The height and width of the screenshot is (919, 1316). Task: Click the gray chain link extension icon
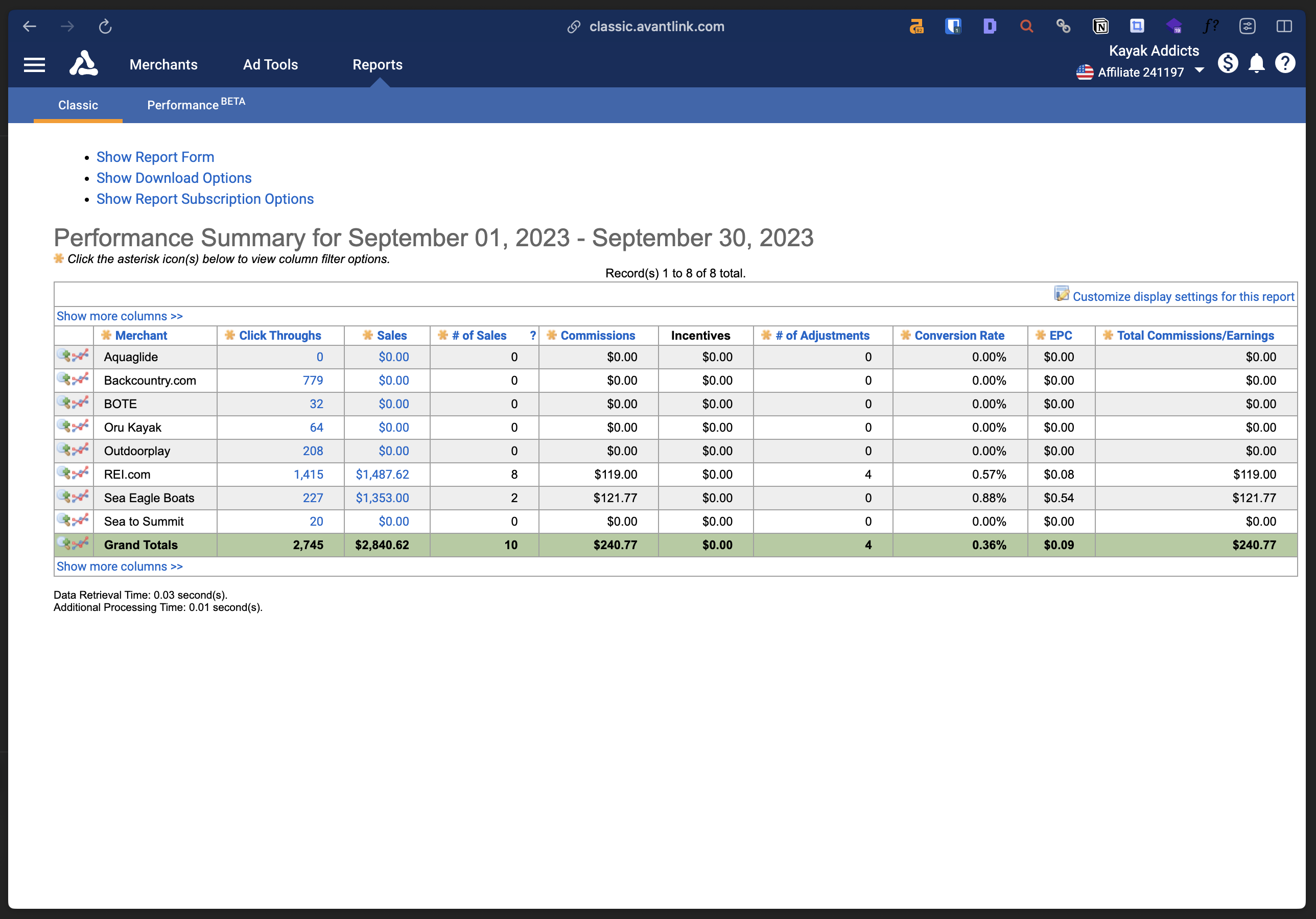(x=1063, y=27)
